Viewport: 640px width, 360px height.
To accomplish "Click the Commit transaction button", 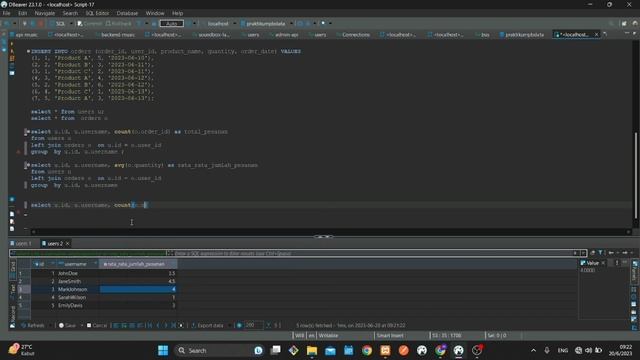I will [90, 24].
